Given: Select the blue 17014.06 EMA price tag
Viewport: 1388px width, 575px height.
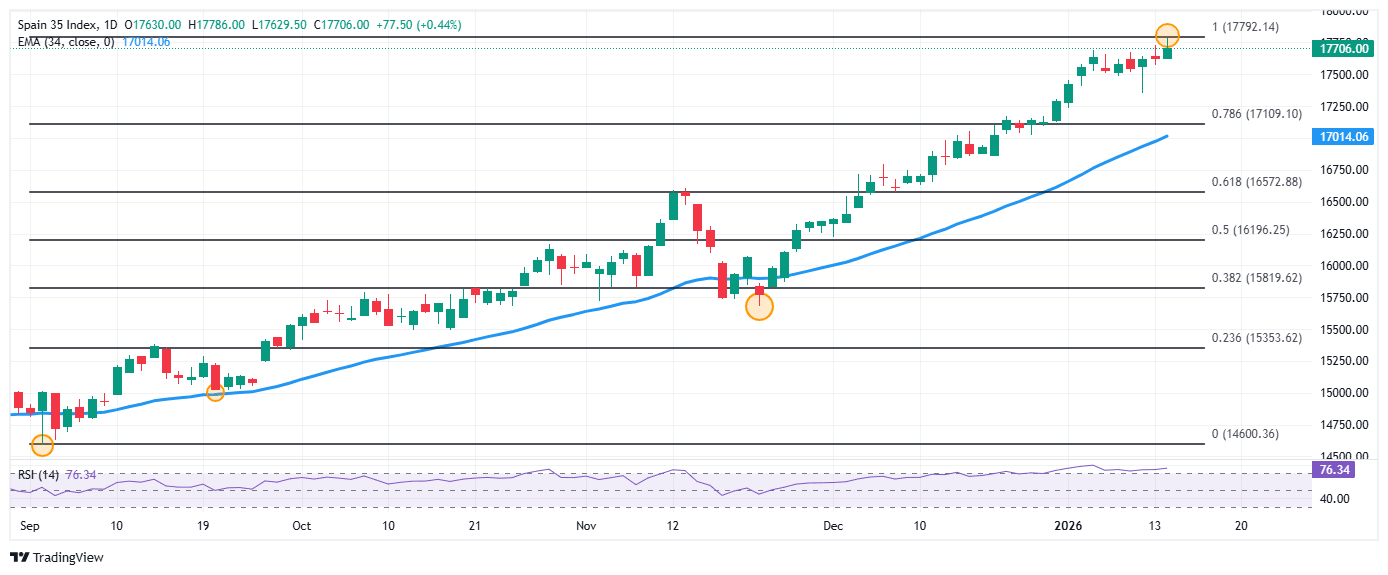Looking at the screenshot, I should point(1344,137).
